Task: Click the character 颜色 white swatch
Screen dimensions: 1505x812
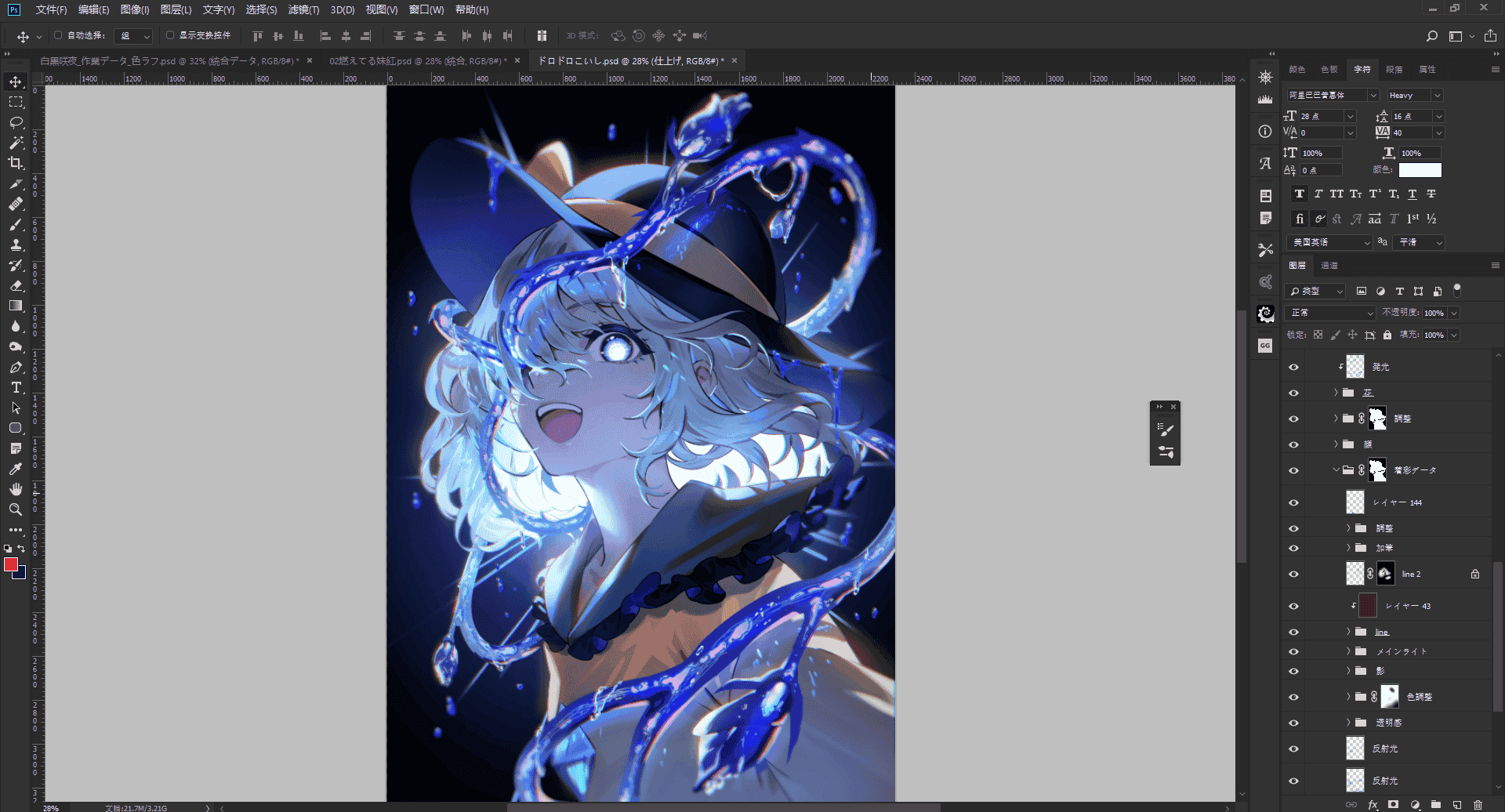Action: click(x=1420, y=170)
